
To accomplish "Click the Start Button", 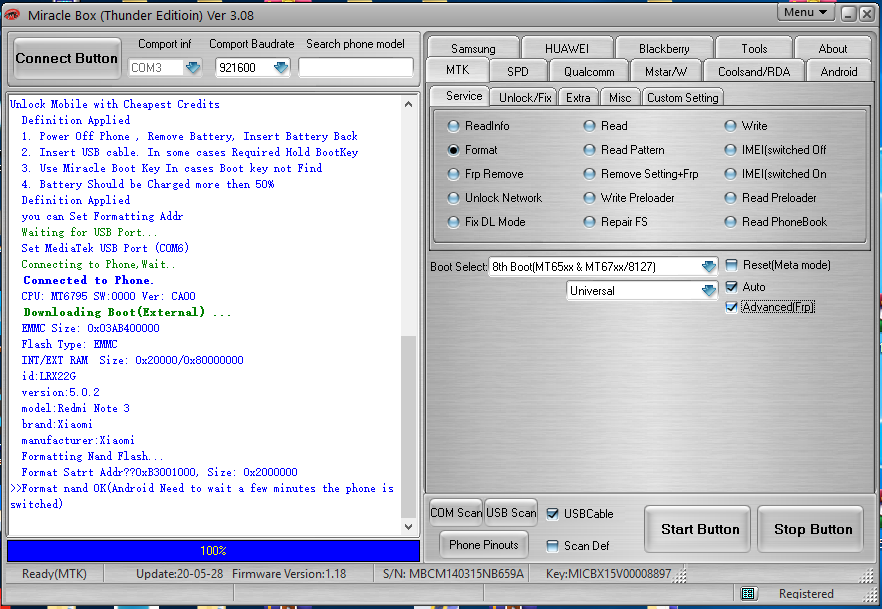I will (700, 529).
